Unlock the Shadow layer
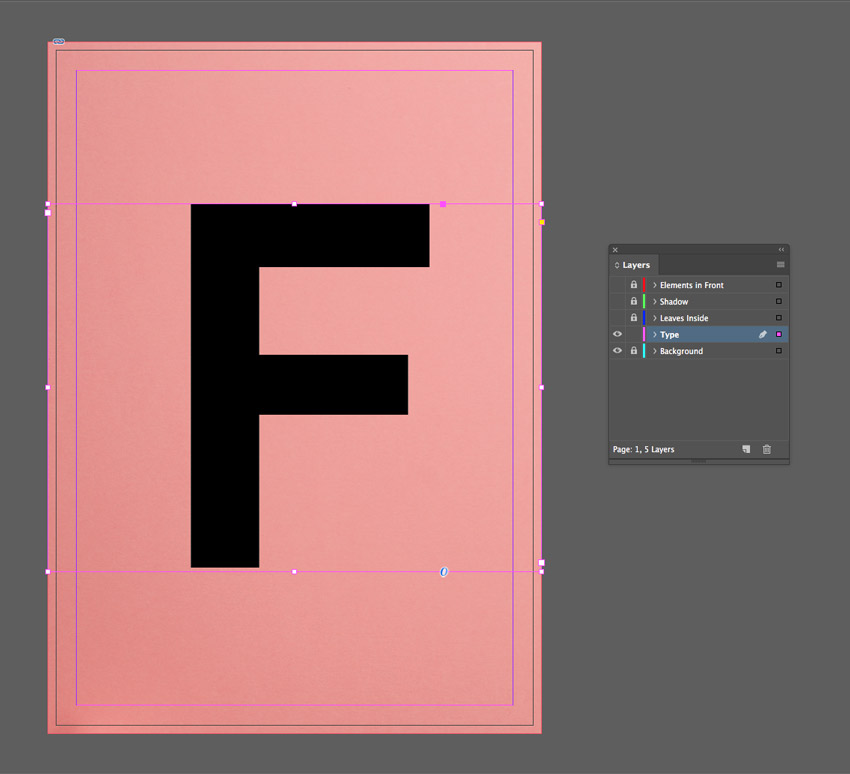The height and width of the screenshot is (774, 850). pos(633,301)
